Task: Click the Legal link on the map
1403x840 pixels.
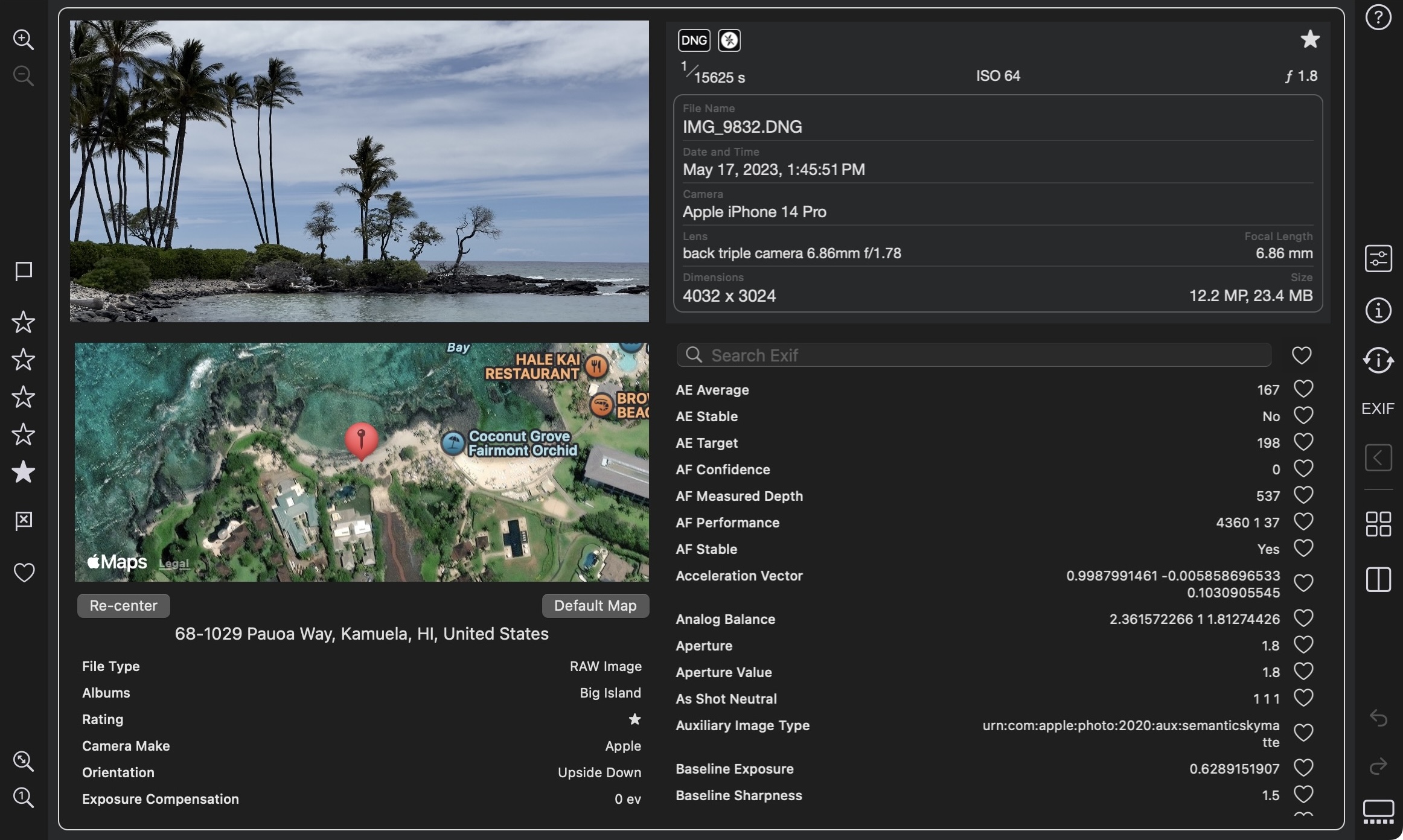Action: point(174,564)
